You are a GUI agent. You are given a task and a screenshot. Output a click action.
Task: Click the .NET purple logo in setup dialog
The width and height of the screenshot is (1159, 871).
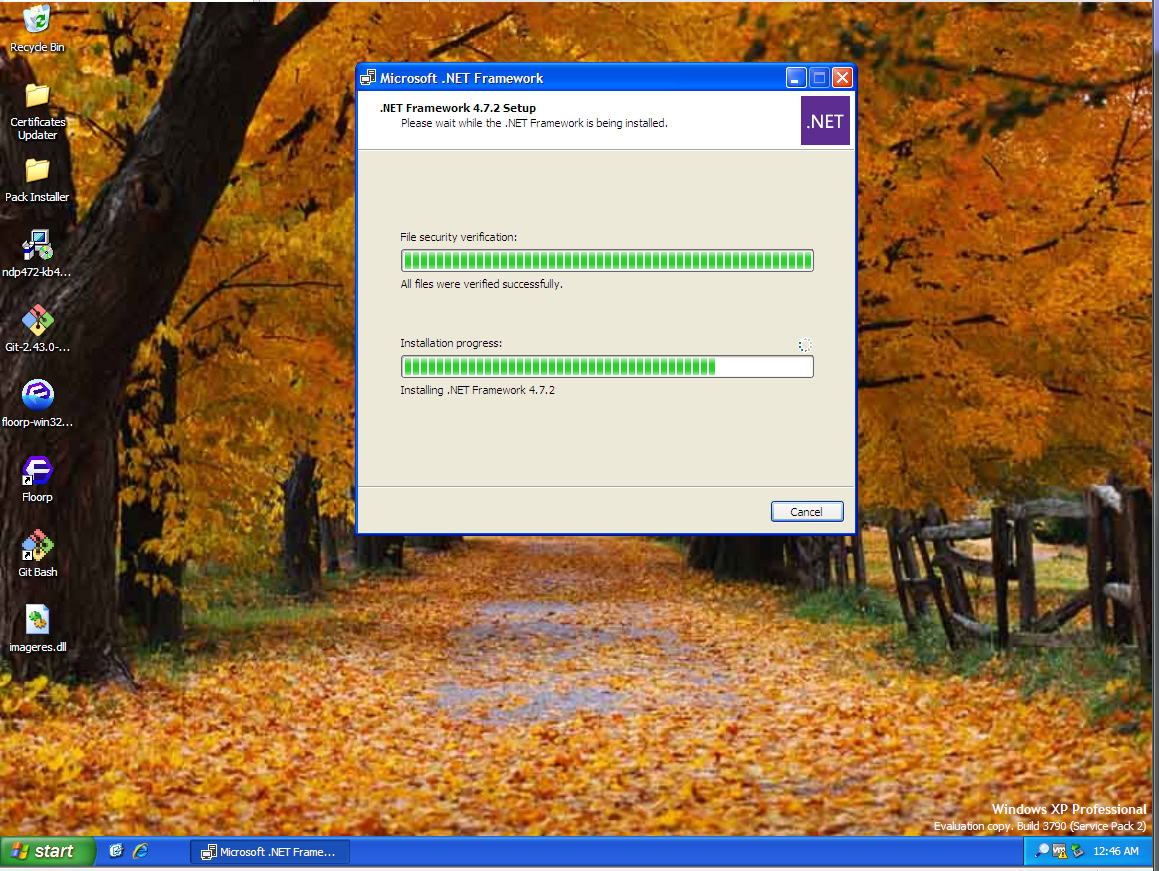coord(825,121)
